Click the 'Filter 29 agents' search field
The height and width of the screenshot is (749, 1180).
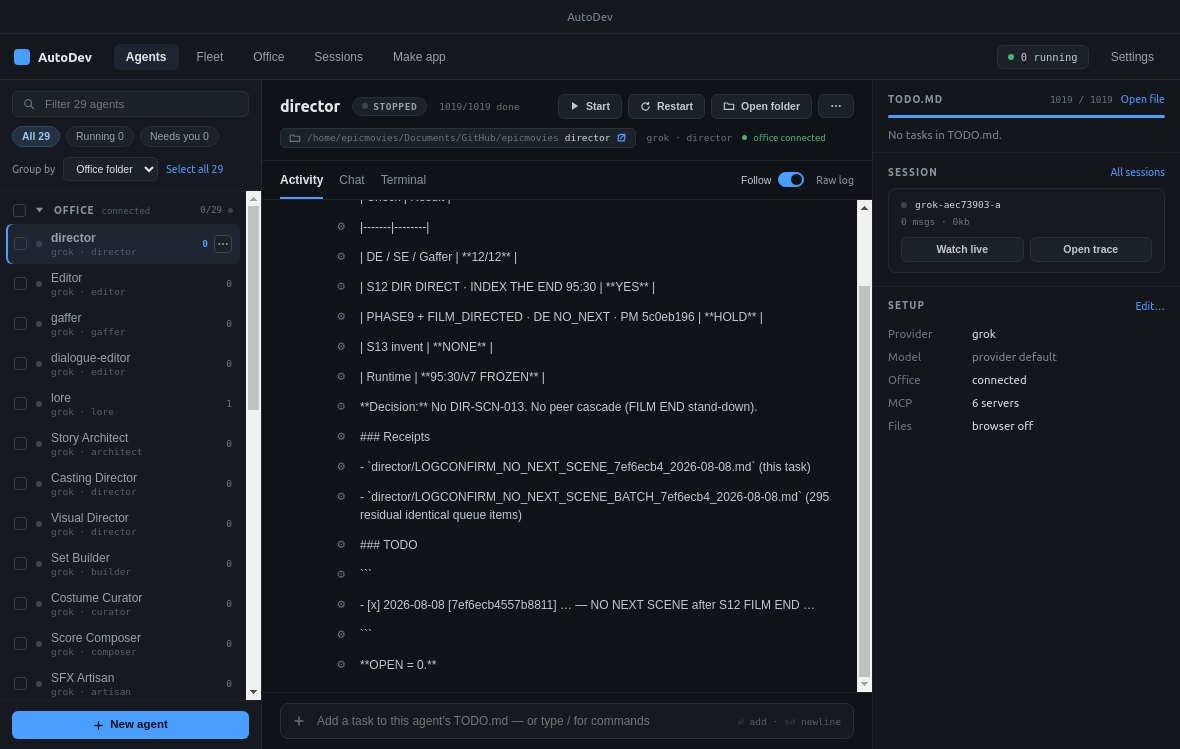coord(130,104)
